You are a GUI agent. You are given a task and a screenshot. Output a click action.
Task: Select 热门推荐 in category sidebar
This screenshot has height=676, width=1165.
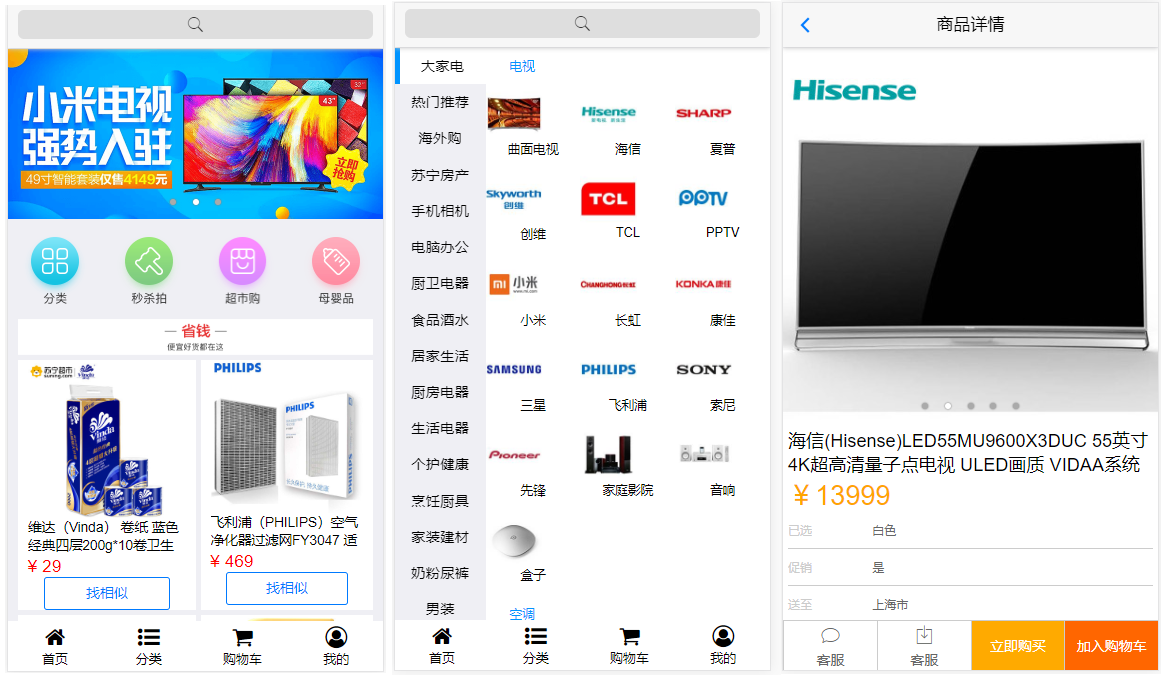click(x=440, y=102)
